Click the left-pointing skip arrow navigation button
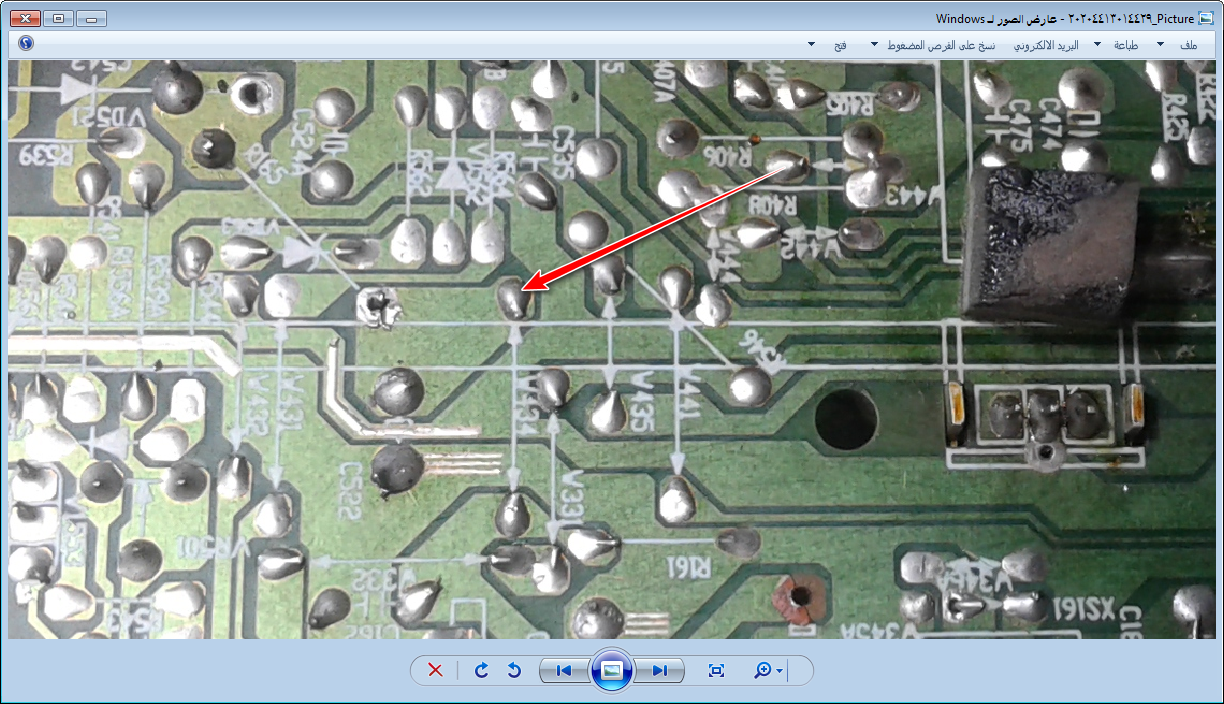 point(563,670)
